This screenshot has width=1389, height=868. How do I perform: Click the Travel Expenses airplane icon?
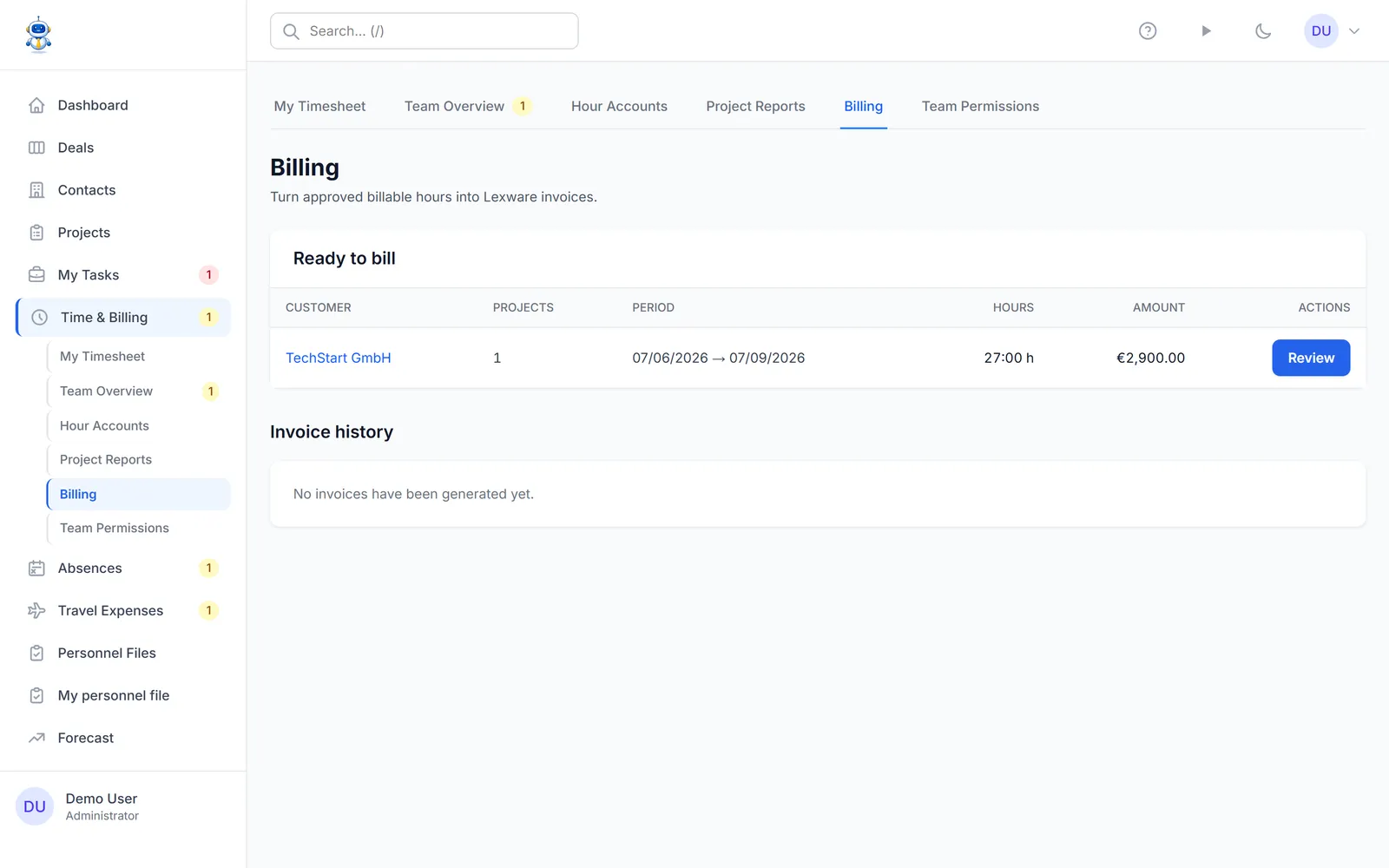click(x=36, y=611)
